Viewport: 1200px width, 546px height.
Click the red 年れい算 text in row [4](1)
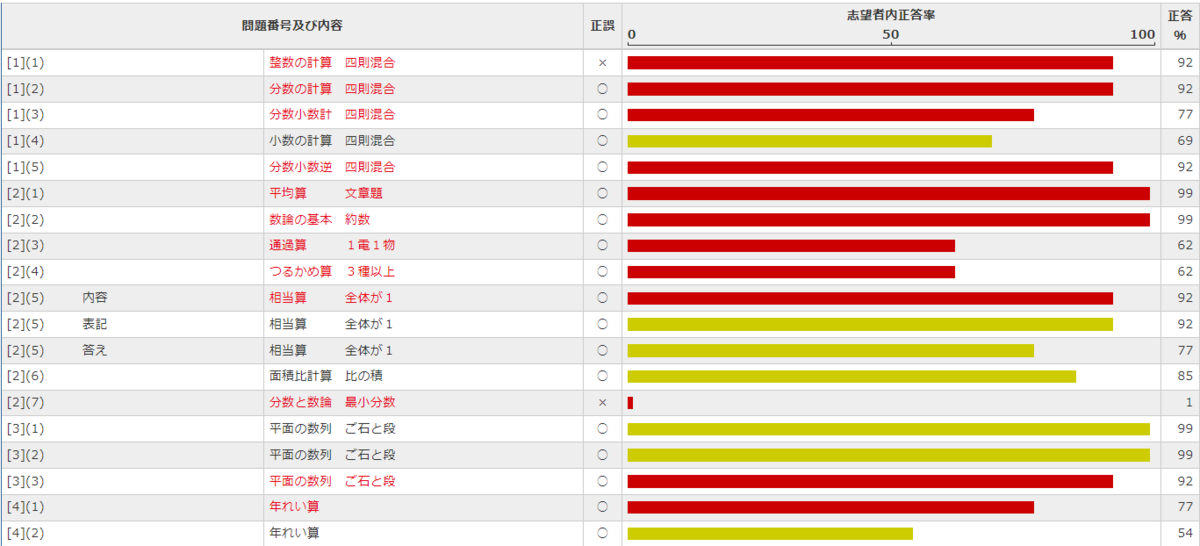pyautogui.click(x=294, y=507)
